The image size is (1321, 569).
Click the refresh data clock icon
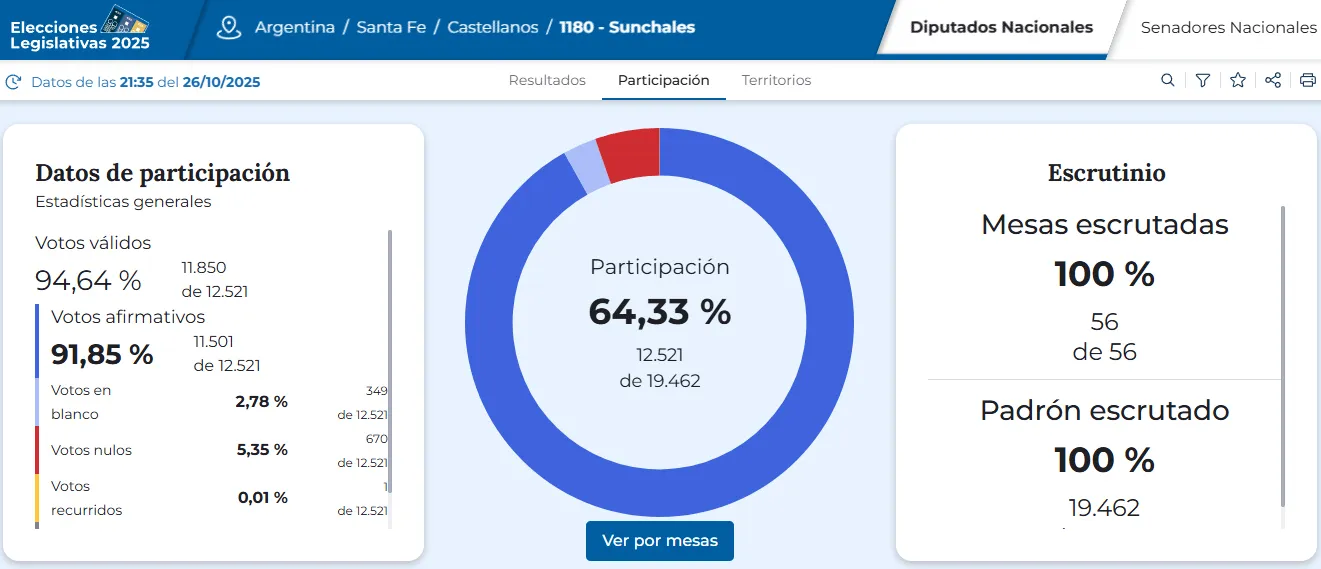click(14, 82)
